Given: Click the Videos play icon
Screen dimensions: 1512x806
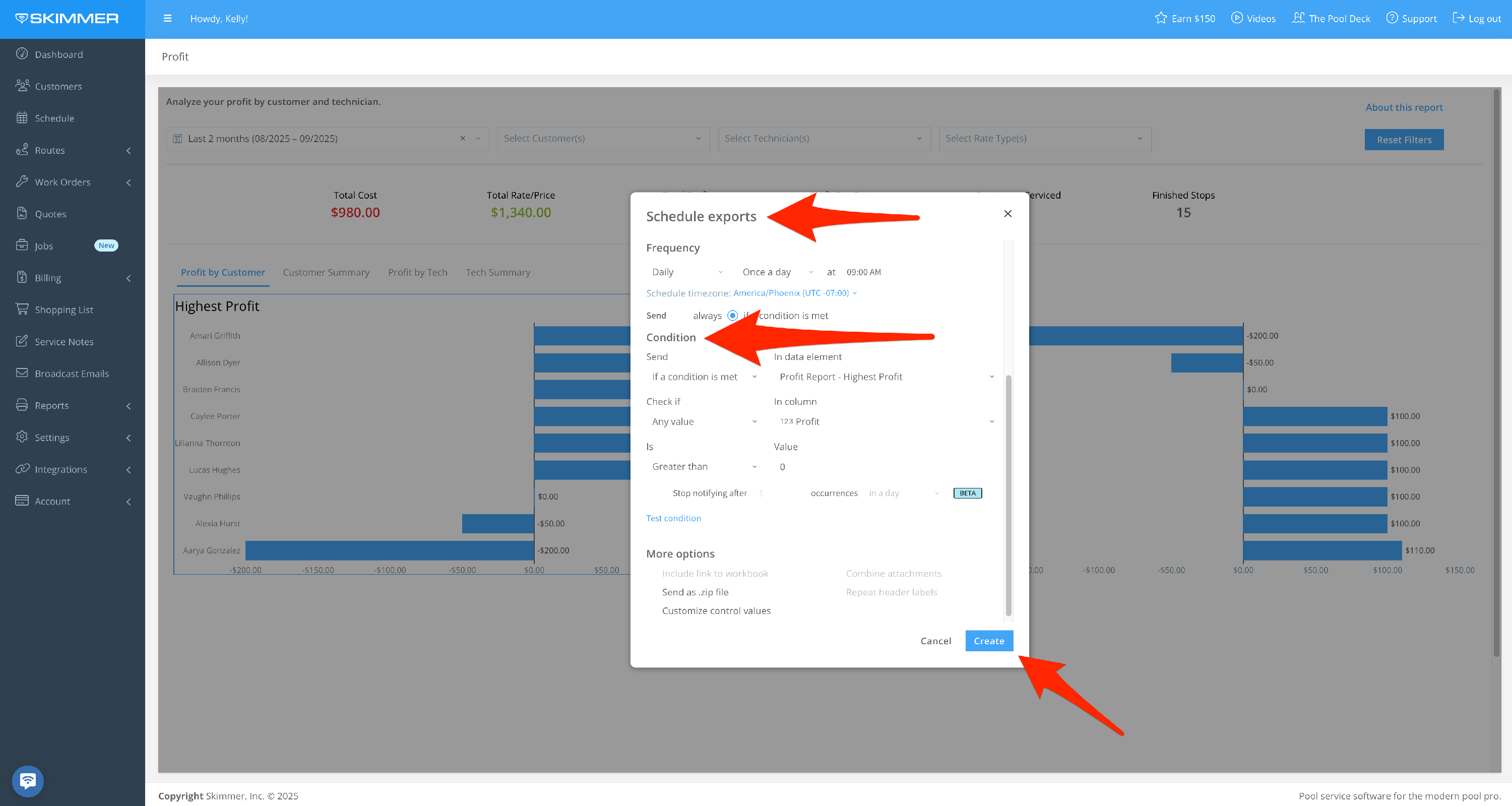Looking at the screenshot, I should tap(1237, 18).
